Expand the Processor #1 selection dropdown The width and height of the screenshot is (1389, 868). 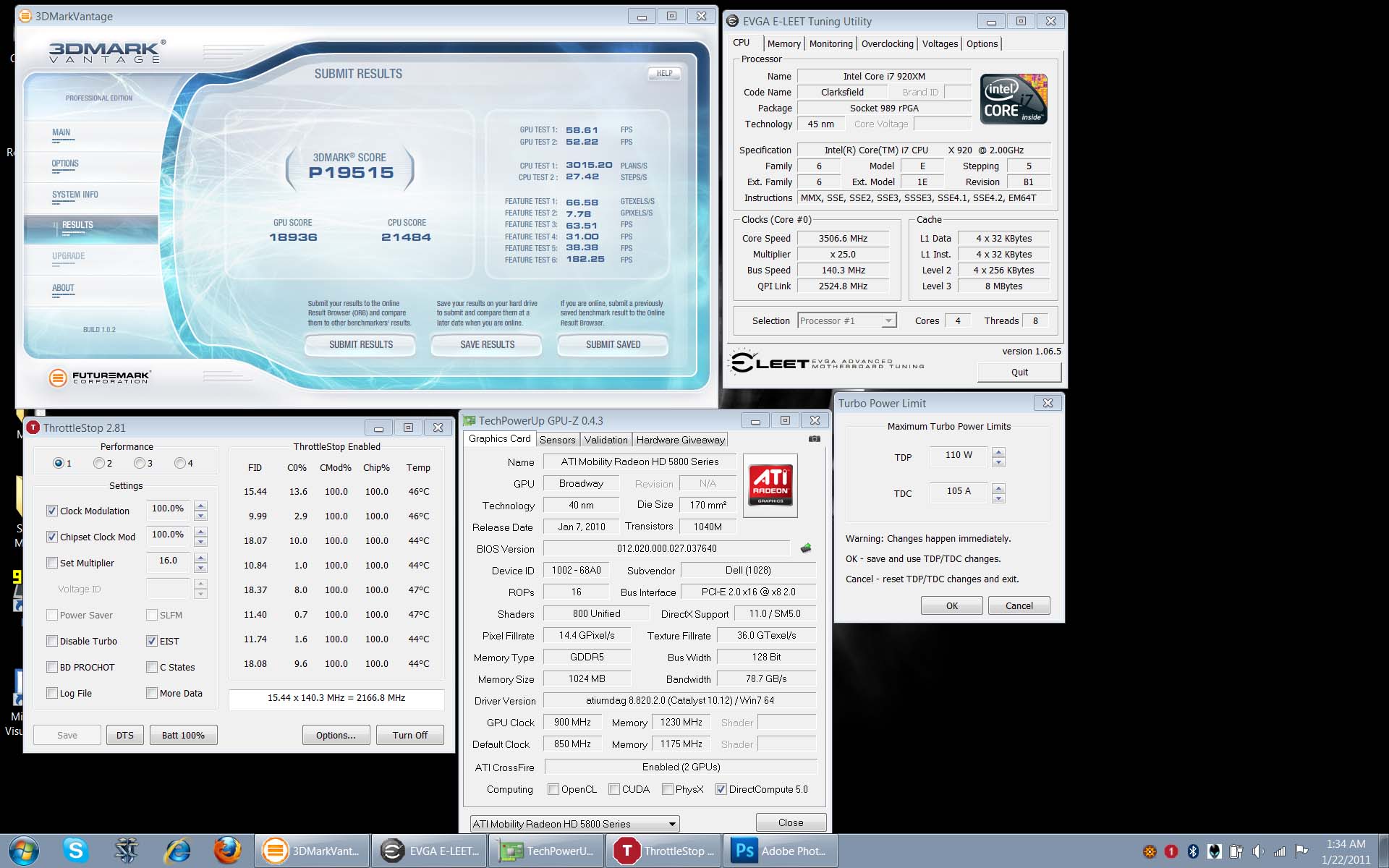[888, 320]
